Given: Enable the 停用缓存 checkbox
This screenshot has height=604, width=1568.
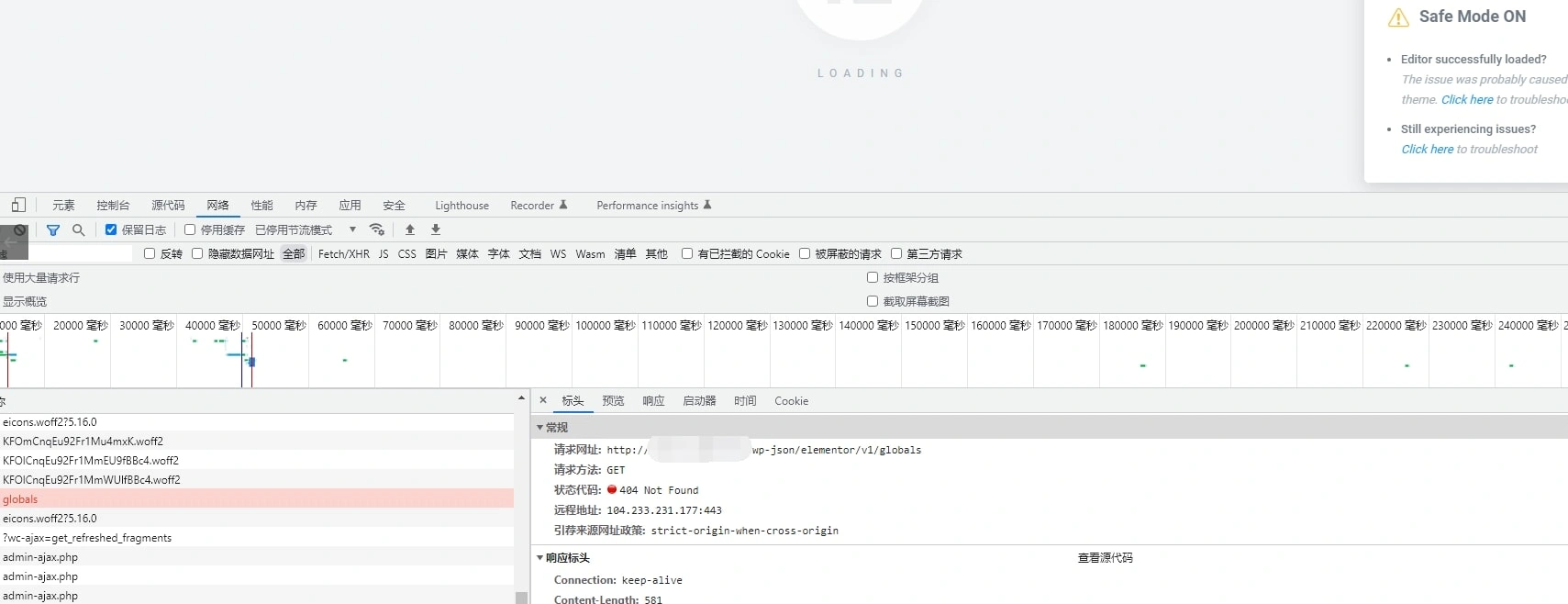Looking at the screenshot, I should [x=190, y=230].
